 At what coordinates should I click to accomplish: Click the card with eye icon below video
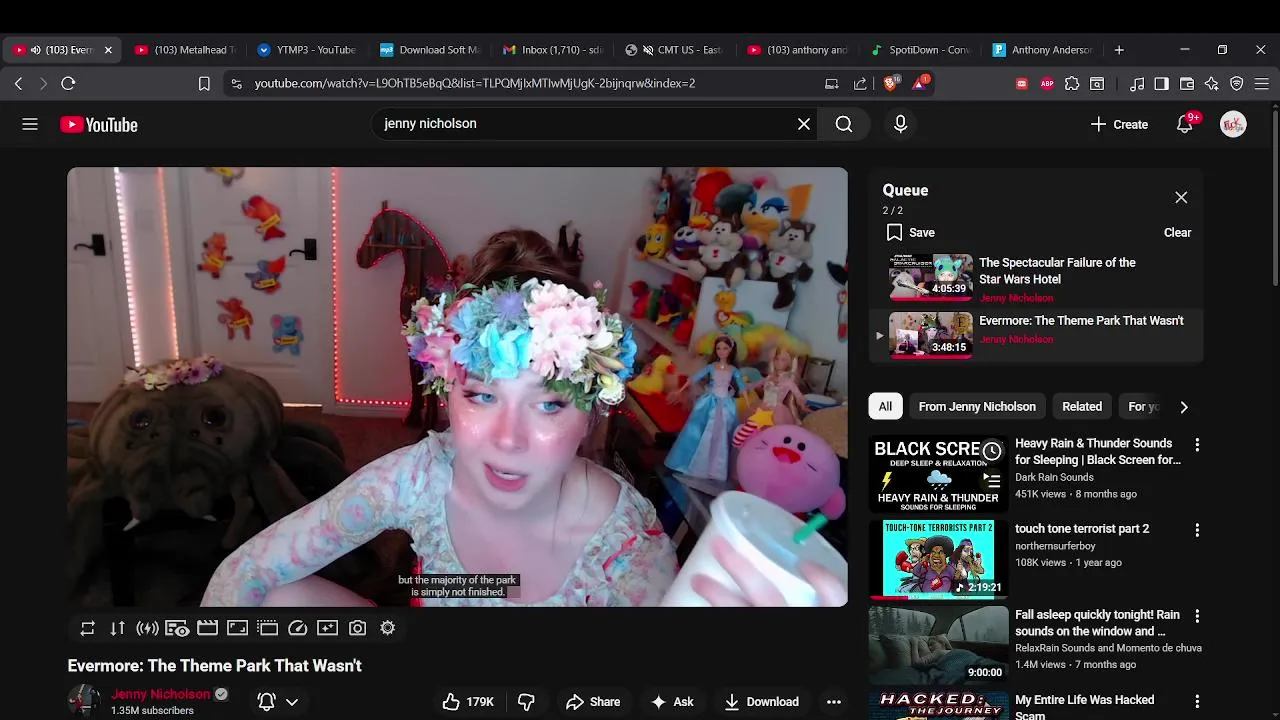pyautogui.click(x=177, y=628)
